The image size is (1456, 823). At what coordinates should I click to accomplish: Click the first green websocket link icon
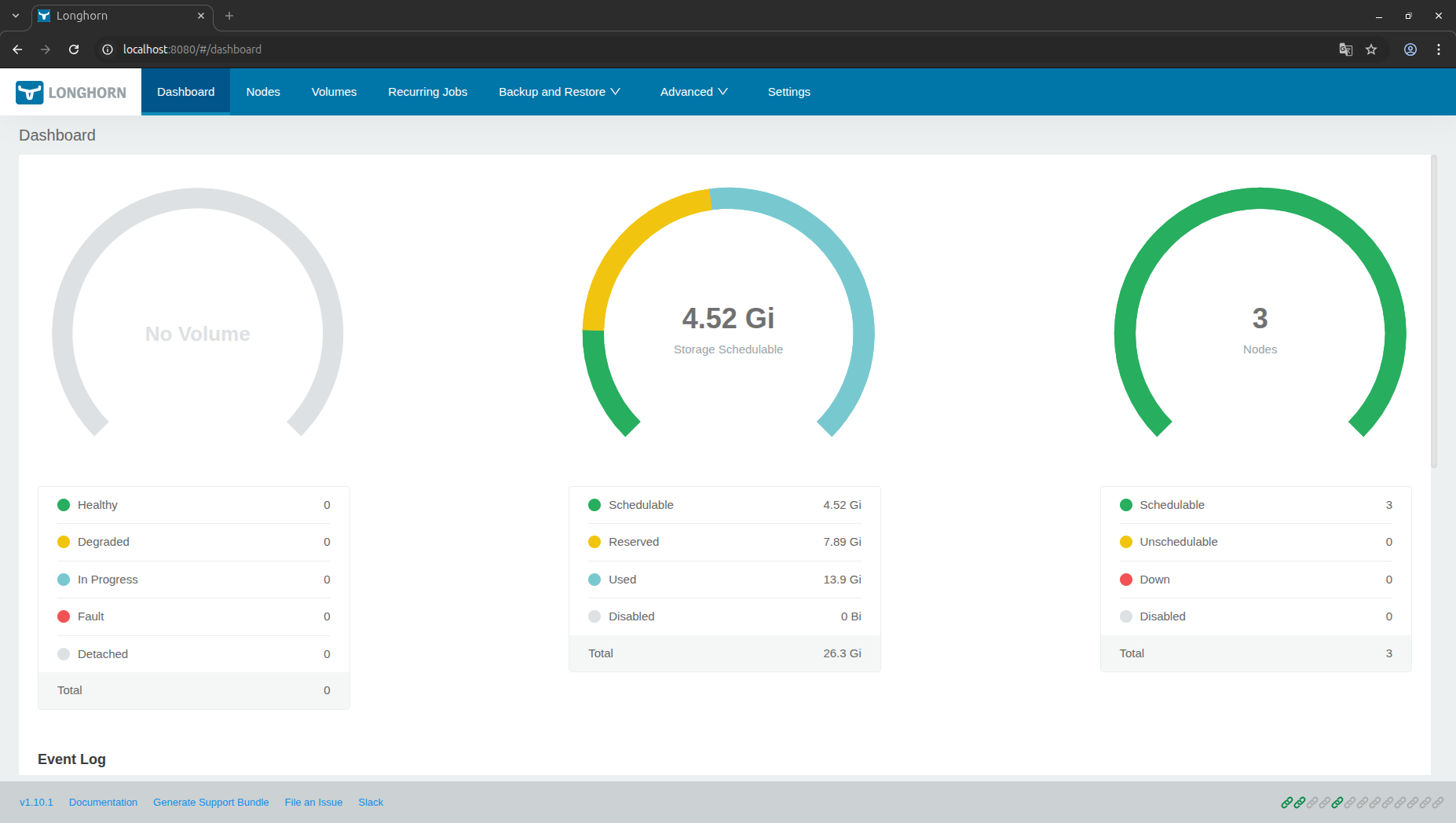(x=1286, y=803)
